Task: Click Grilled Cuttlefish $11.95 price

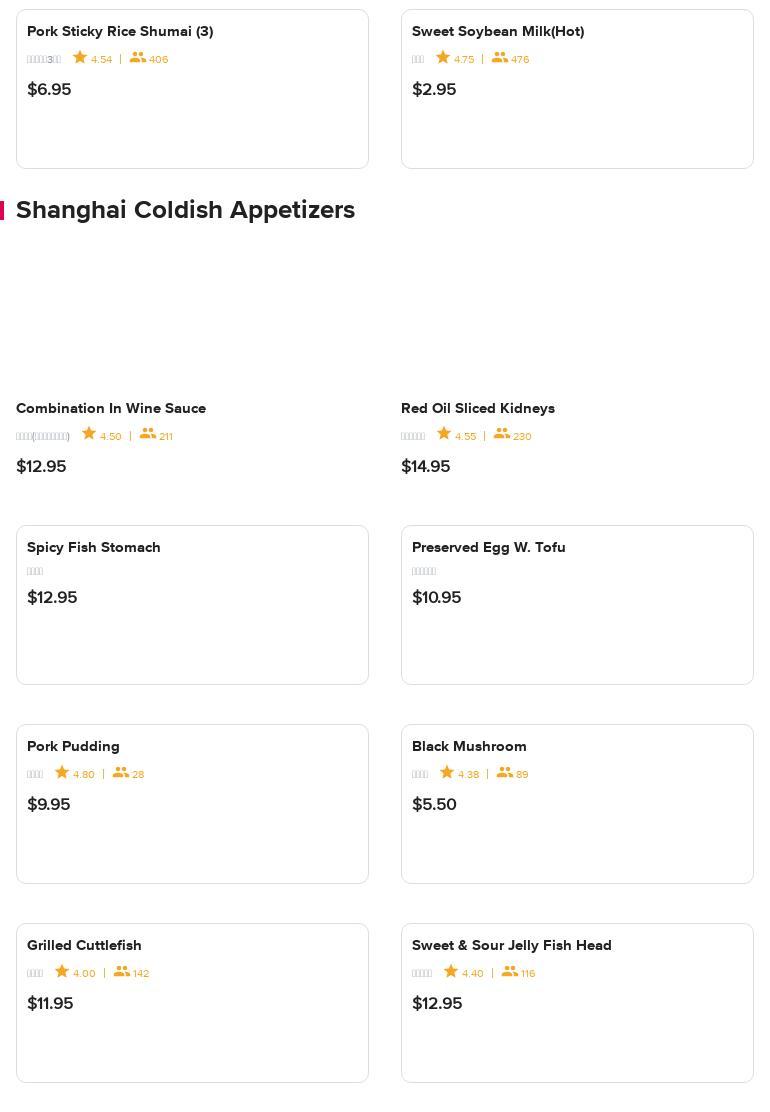Action: (50, 1003)
